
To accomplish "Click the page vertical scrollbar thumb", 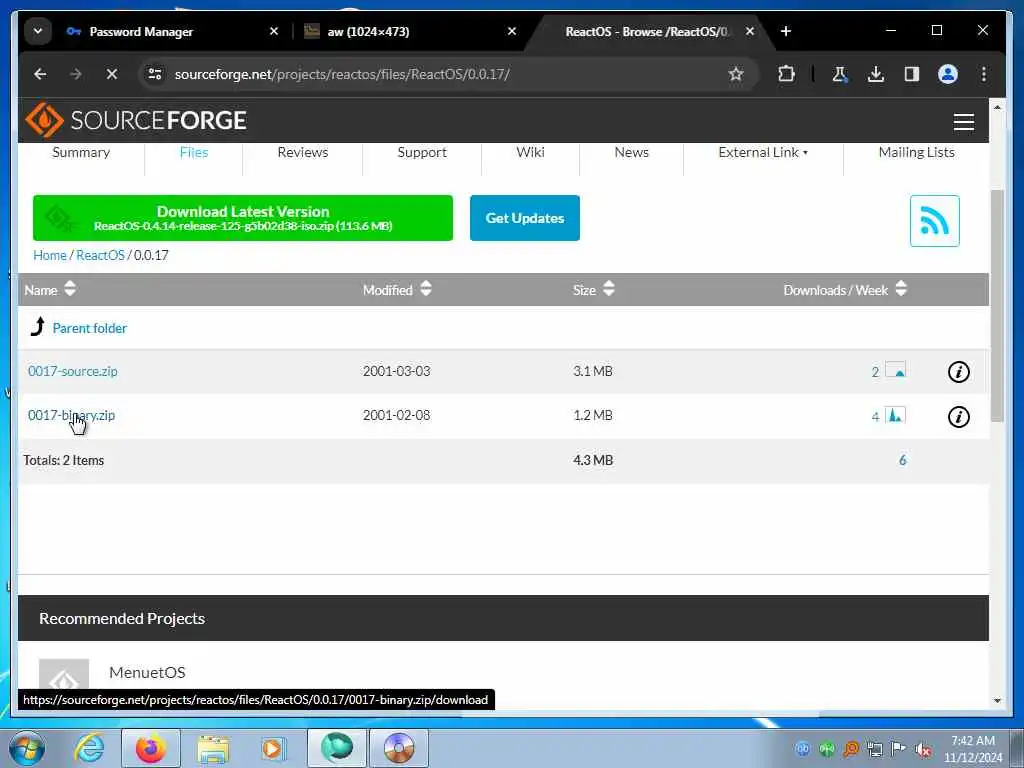I will (997, 306).
